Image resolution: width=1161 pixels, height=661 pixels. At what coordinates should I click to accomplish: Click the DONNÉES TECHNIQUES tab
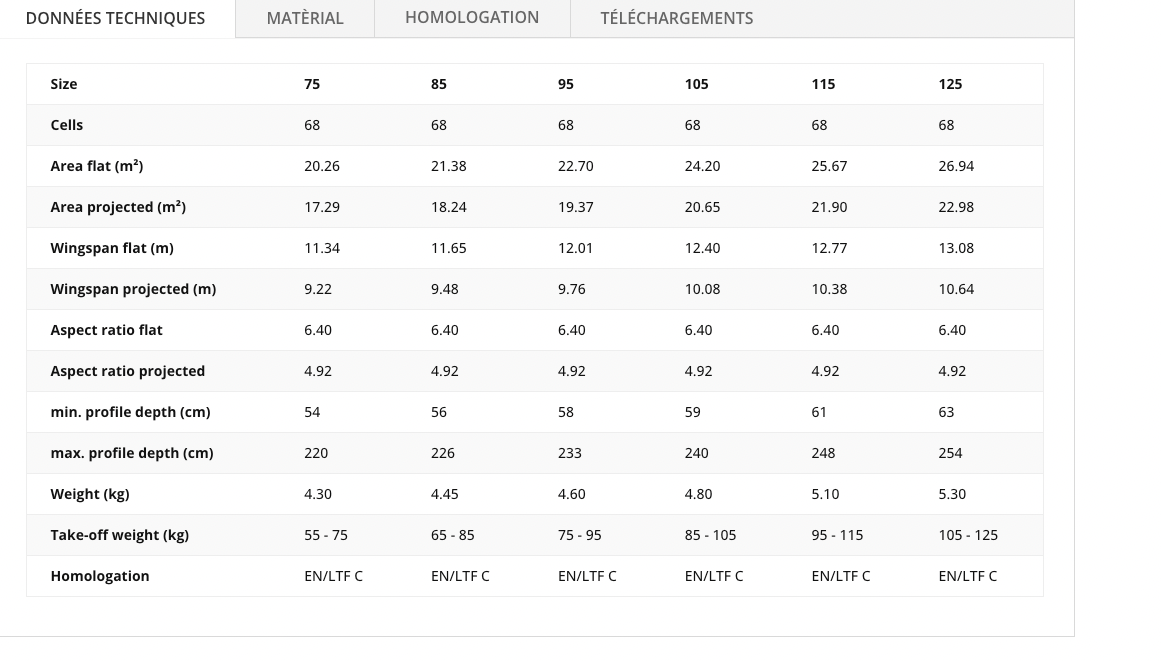click(x=116, y=19)
